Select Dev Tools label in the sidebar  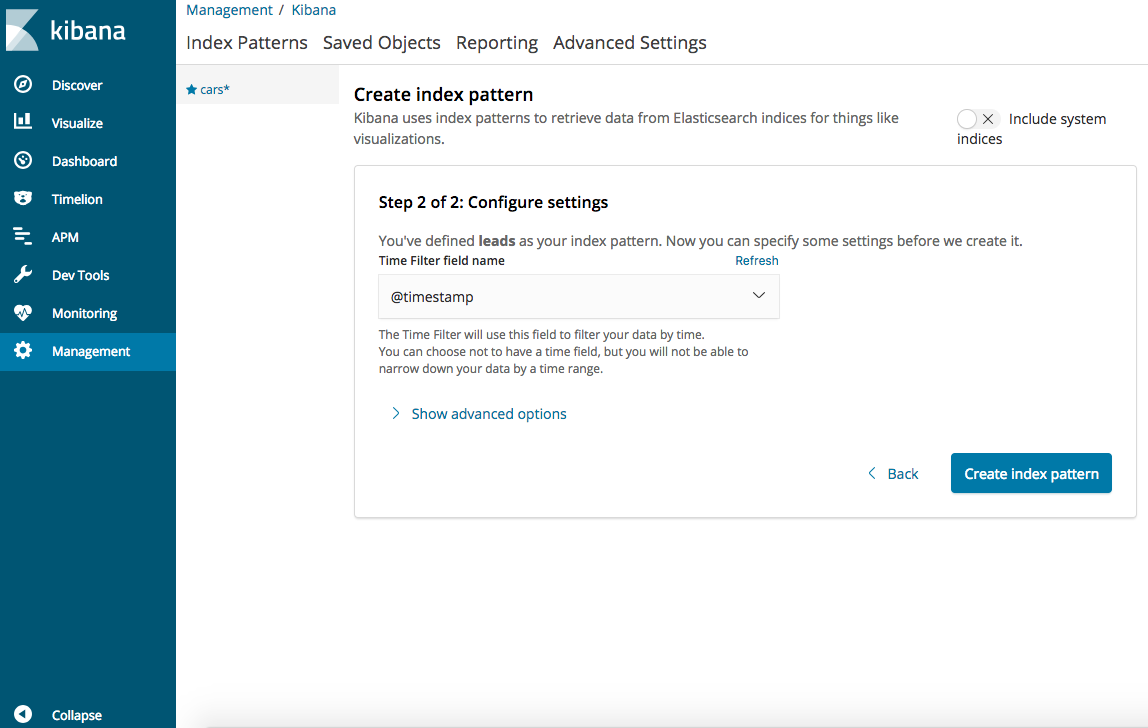tap(81, 275)
